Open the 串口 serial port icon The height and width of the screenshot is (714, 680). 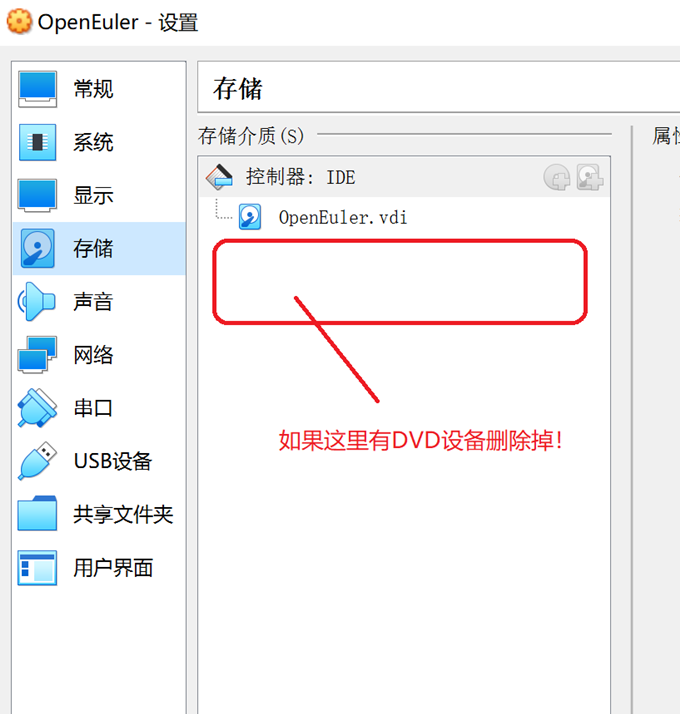pyautogui.click(x=37, y=408)
